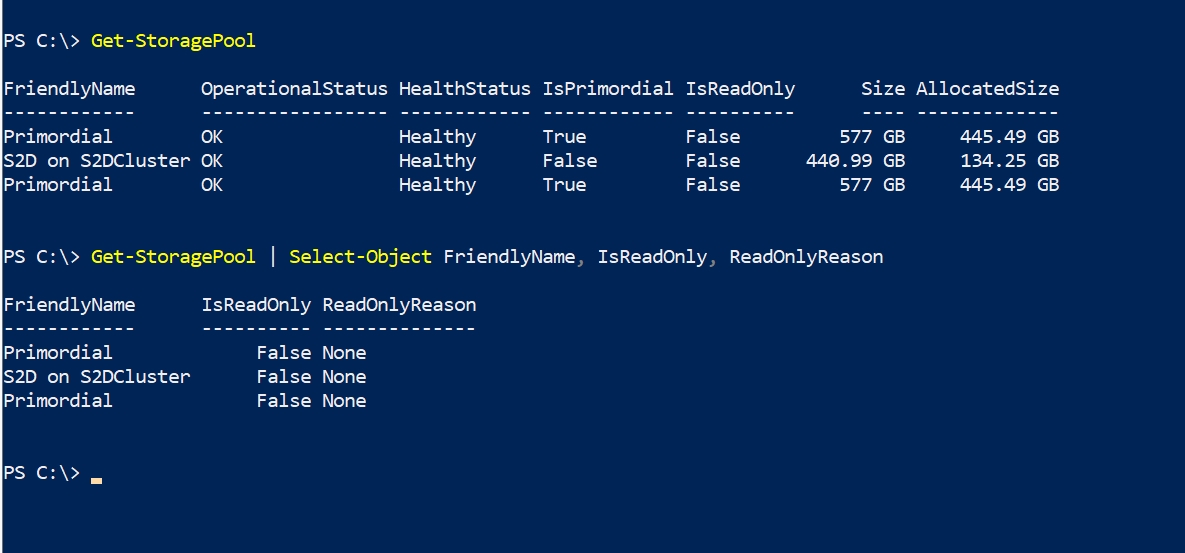Viewport: 1185px width, 553px height.
Task: Click the 440.99 GB size value
Action: click(855, 161)
